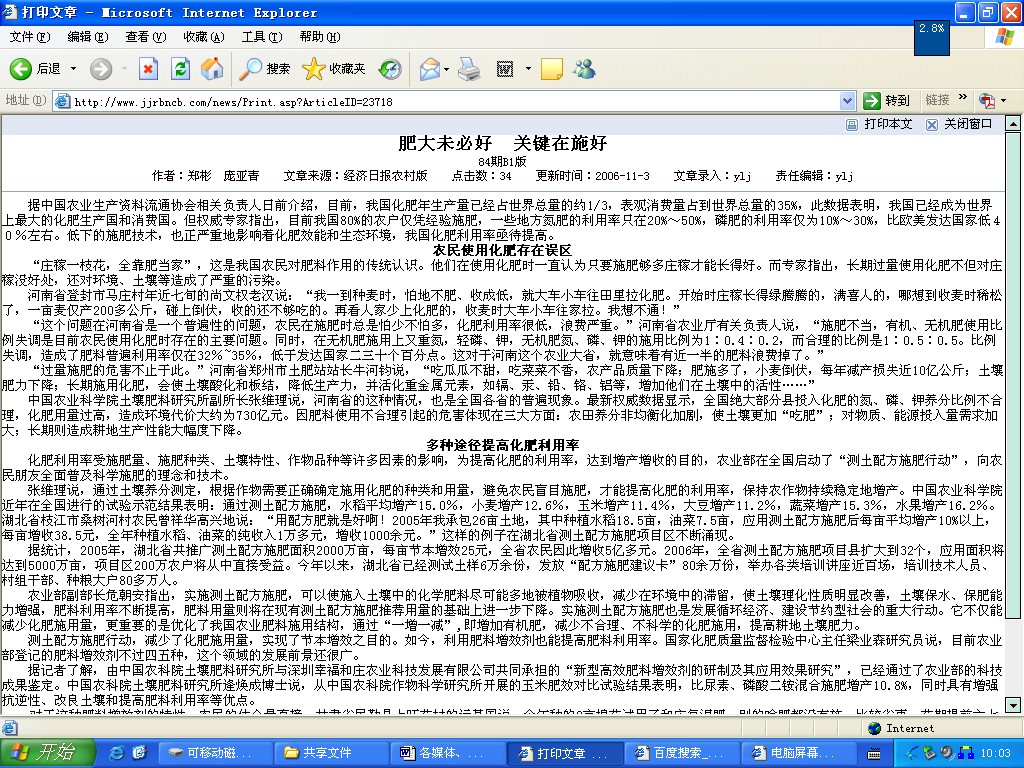
Task: Stop page loading with the red X icon
Action: click(148, 69)
